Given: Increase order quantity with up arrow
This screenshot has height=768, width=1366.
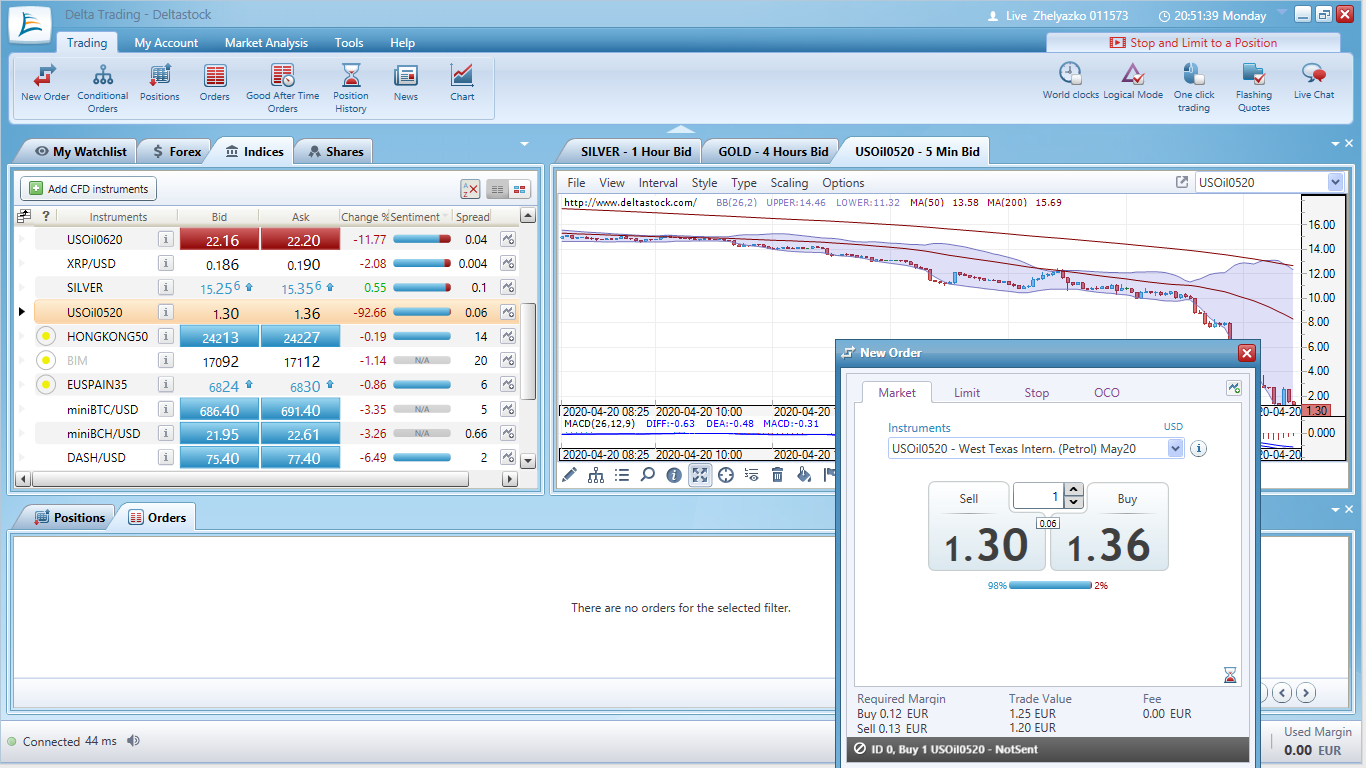Looking at the screenshot, I should coord(1074,490).
